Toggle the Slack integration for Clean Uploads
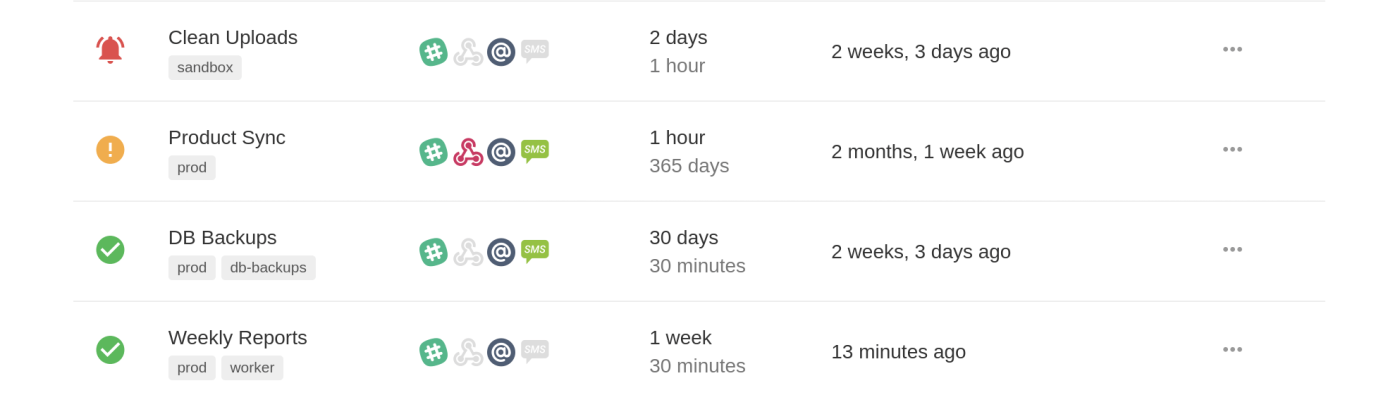This screenshot has height=400, width=1400. click(x=433, y=52)
